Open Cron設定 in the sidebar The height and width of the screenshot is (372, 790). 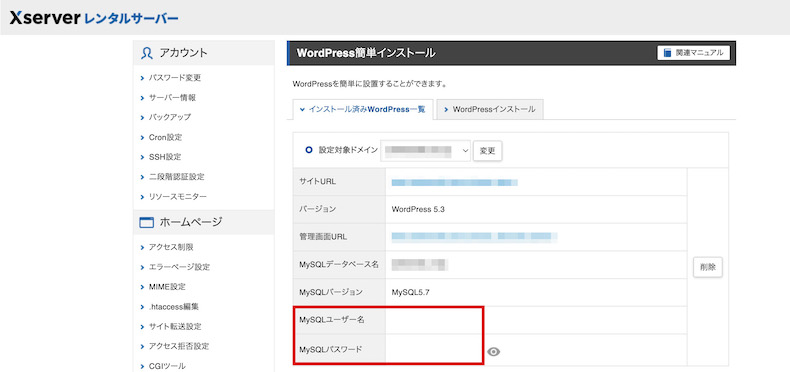165,137
